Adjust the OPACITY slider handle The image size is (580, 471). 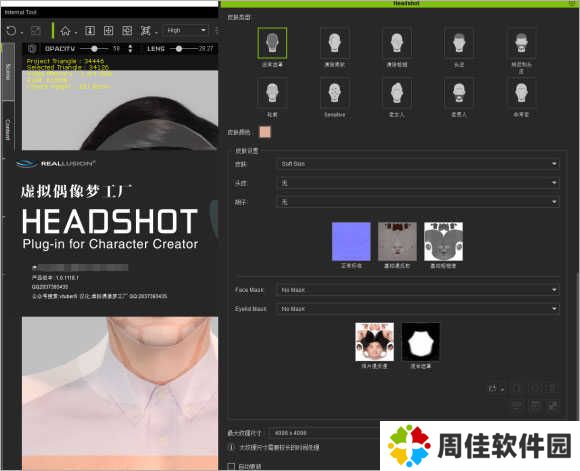coord(94,48)
